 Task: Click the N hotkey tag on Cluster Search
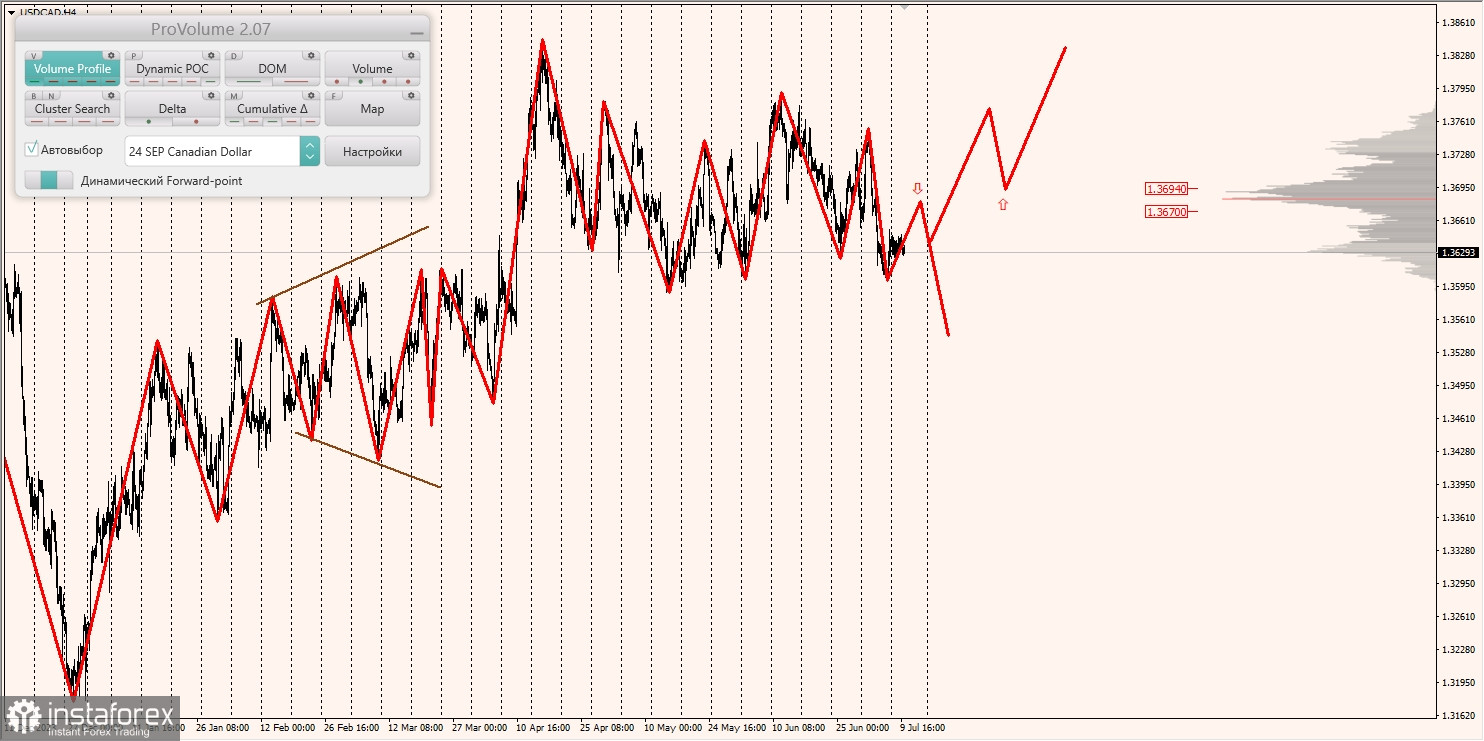click(x=51, y=96)
